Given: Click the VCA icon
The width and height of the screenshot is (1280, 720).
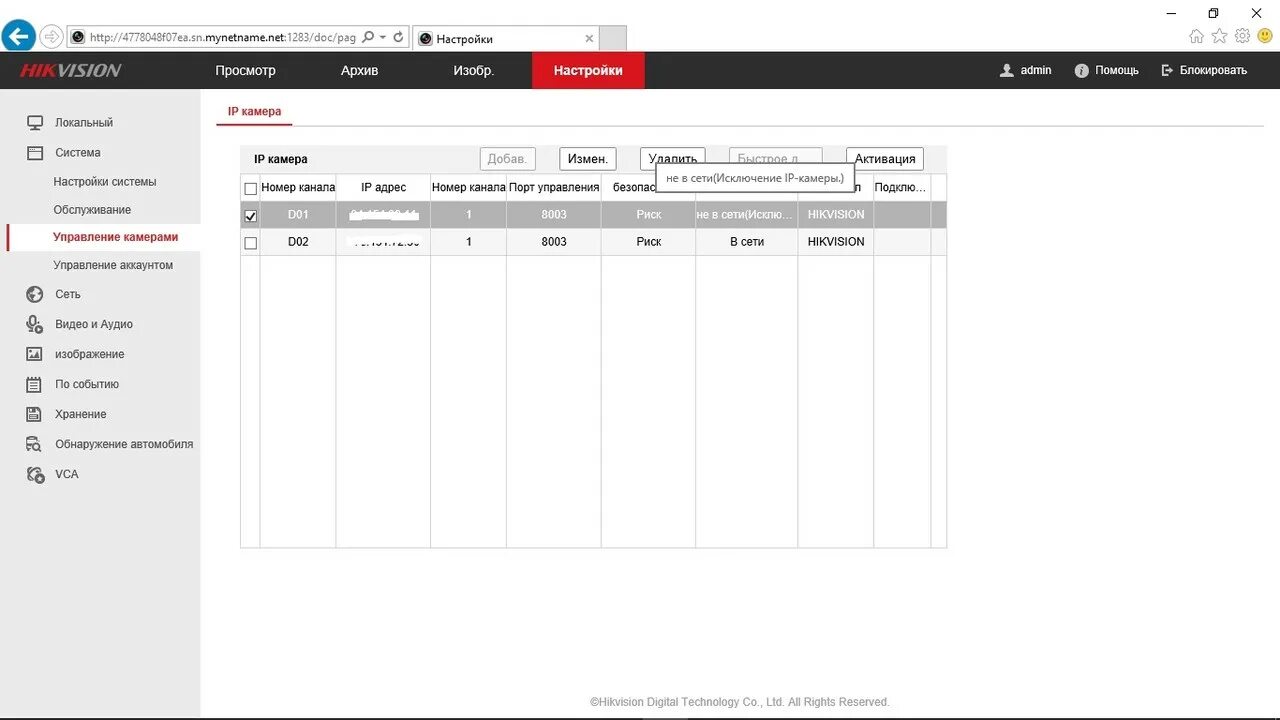Looking at the screenshot, I should coord(35,474).
